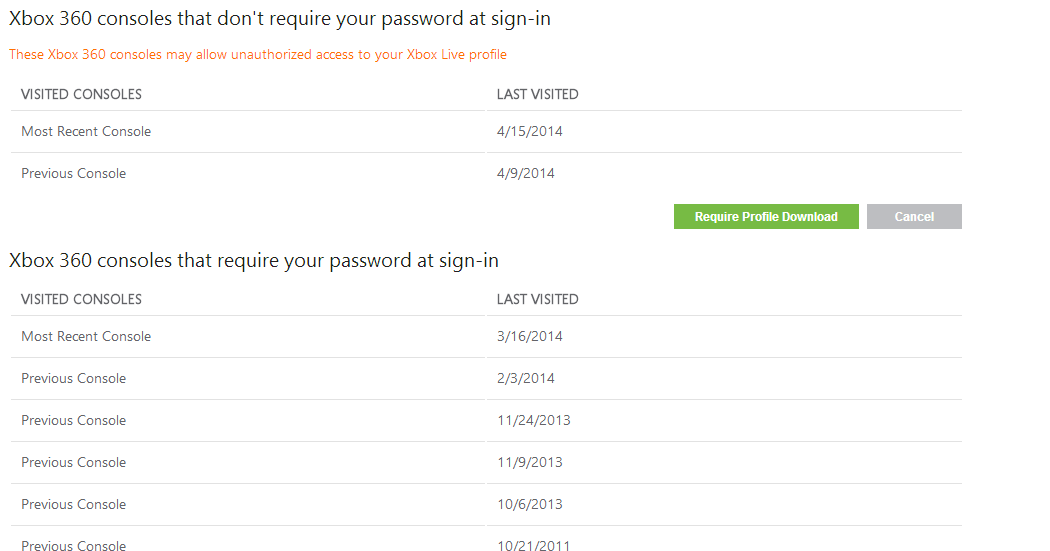Select Previous Console row dated 11/9/2013
Viewport: 1050px width, 551px height.
click(x=74, y=463)
